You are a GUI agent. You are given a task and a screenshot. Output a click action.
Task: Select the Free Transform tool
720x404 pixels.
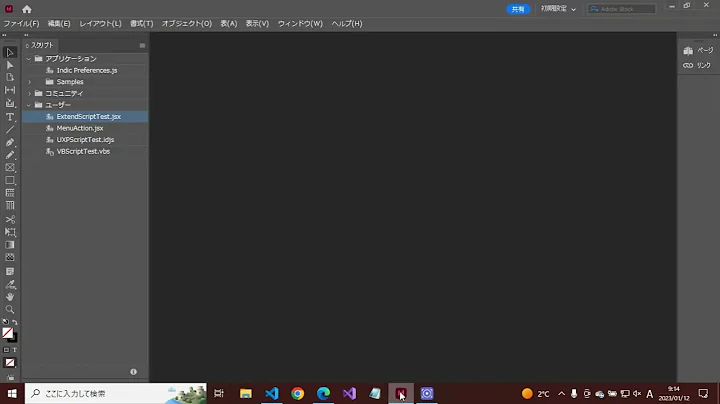pos(10,232)
